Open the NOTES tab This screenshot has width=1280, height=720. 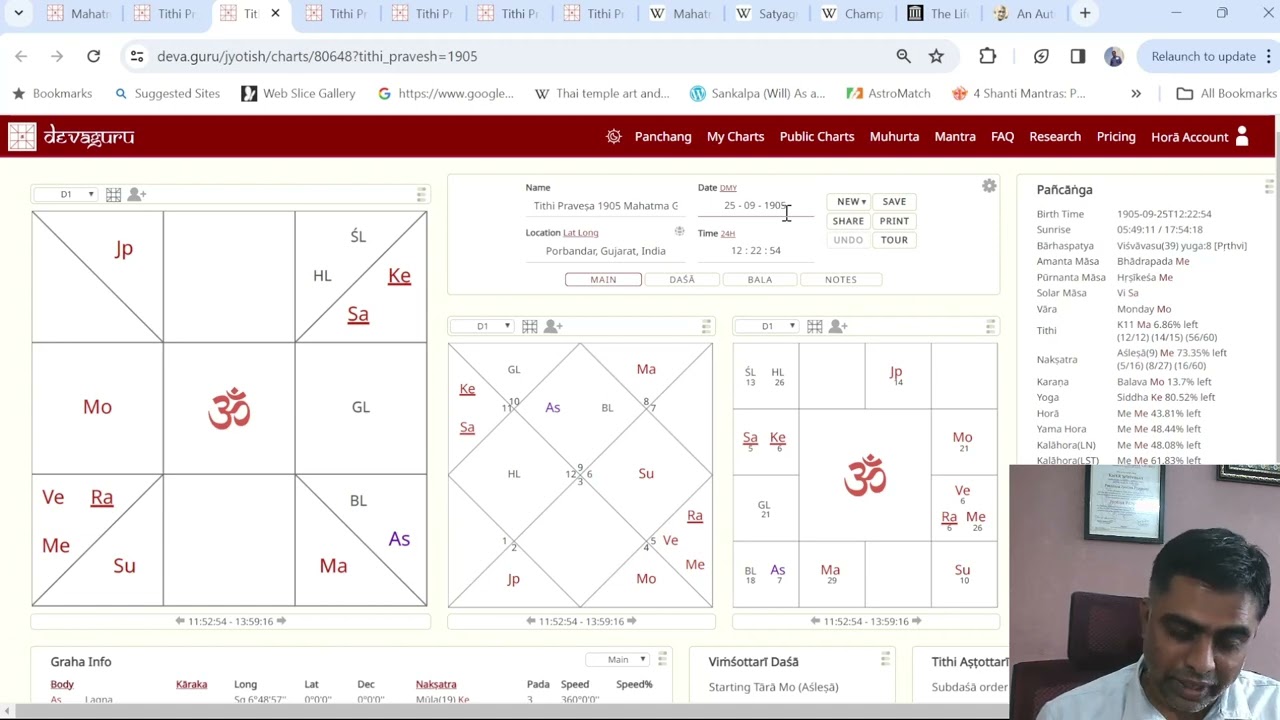point(841,280)
